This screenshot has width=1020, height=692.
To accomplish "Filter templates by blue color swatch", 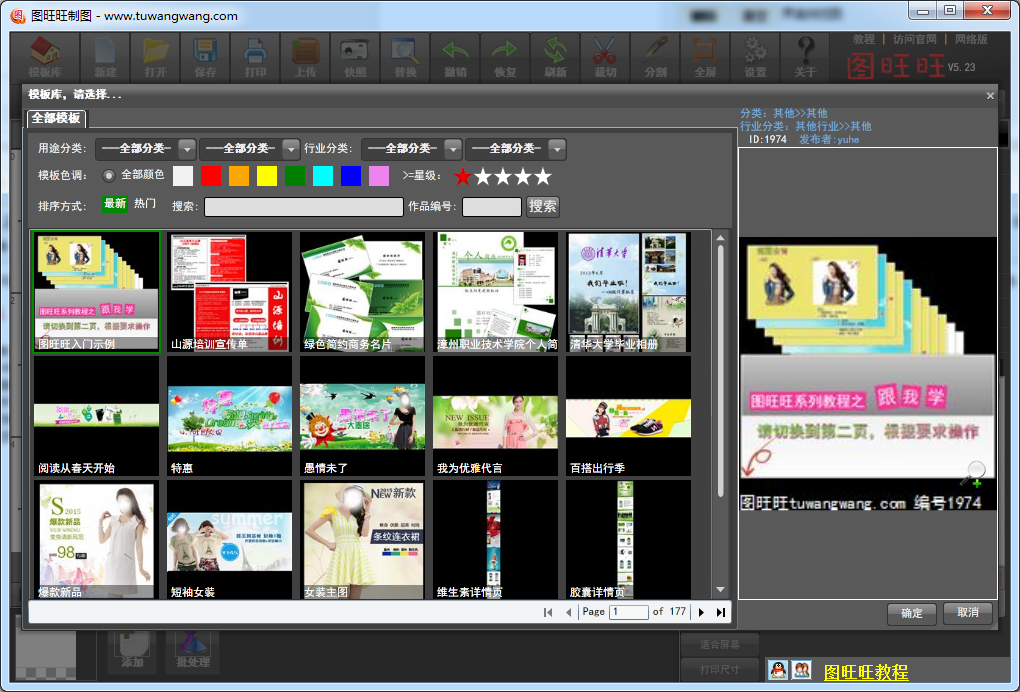I will (351, 176).
